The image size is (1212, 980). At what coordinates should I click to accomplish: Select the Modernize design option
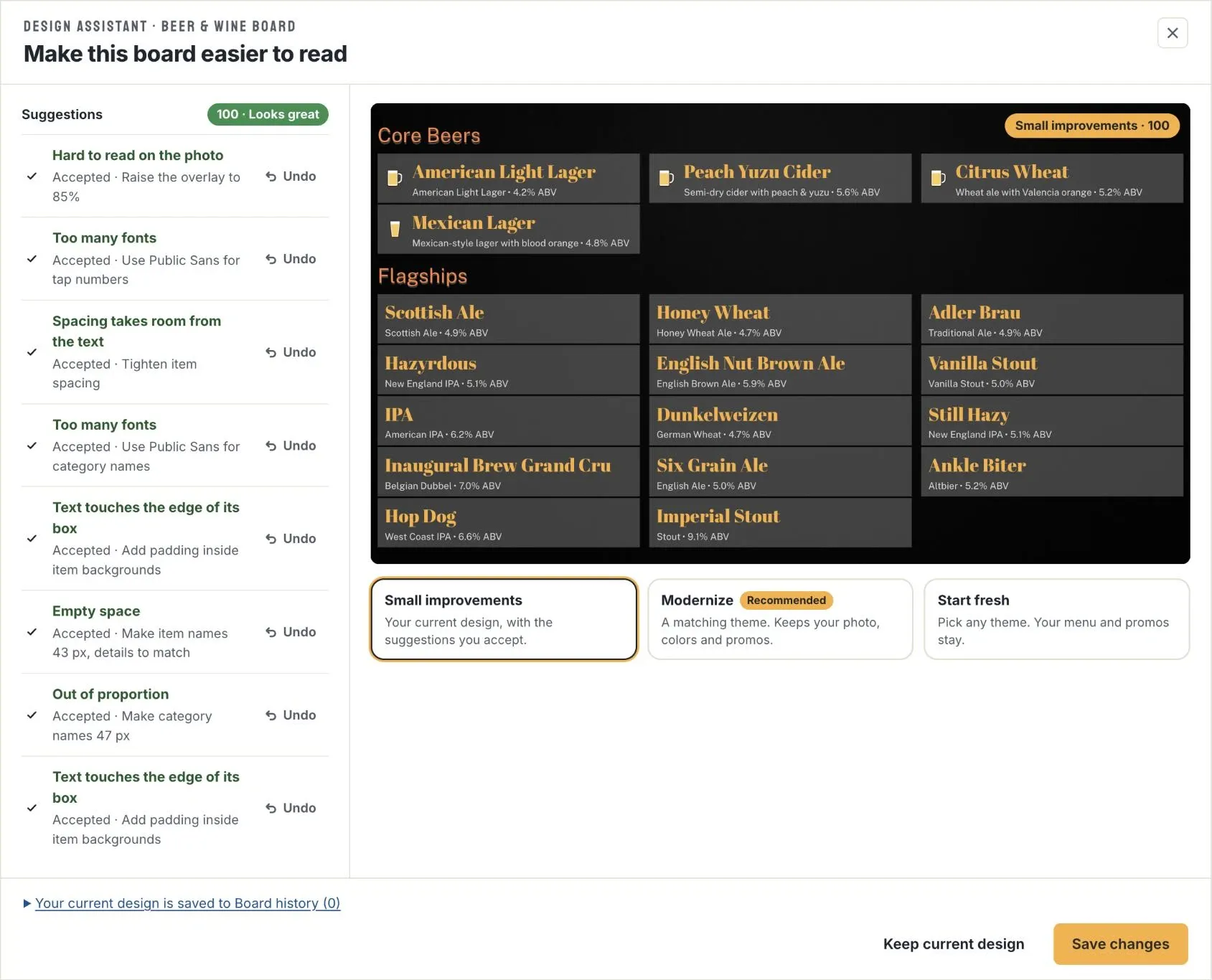pos(780,619)
